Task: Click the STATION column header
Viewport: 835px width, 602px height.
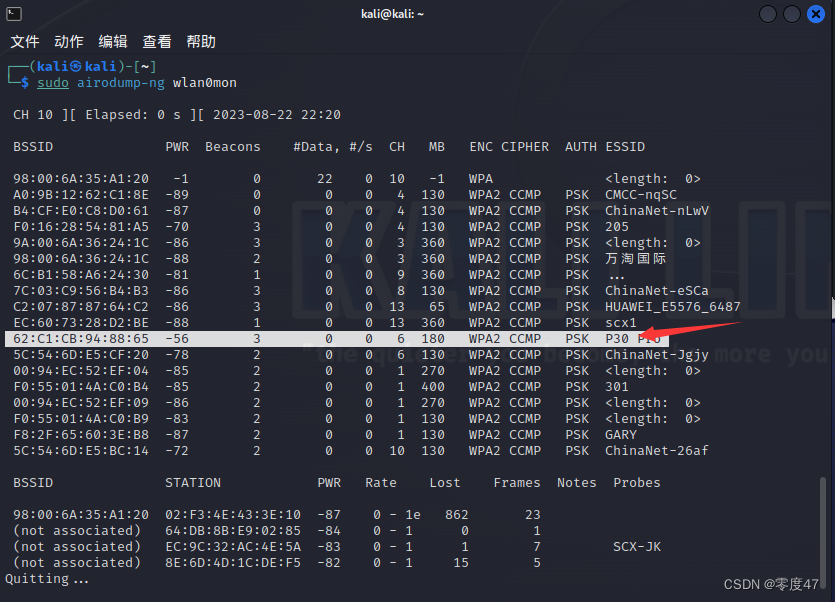Action: pos(193,483)
